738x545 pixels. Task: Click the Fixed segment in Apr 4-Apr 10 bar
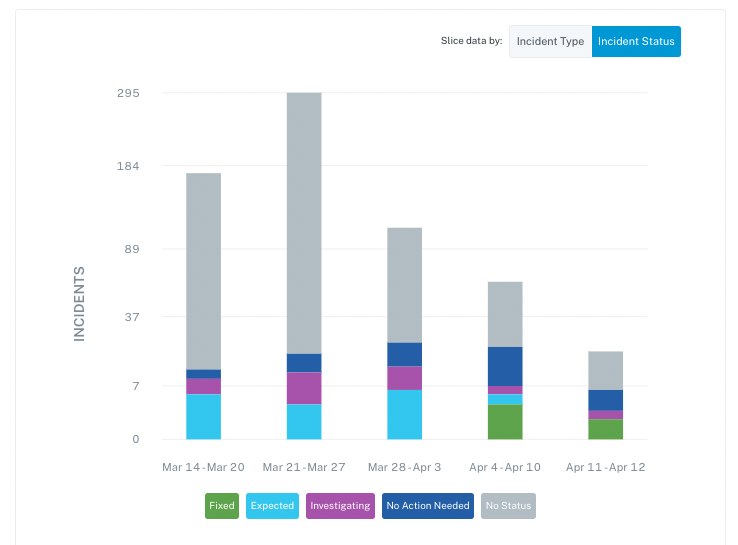(505, 422)
